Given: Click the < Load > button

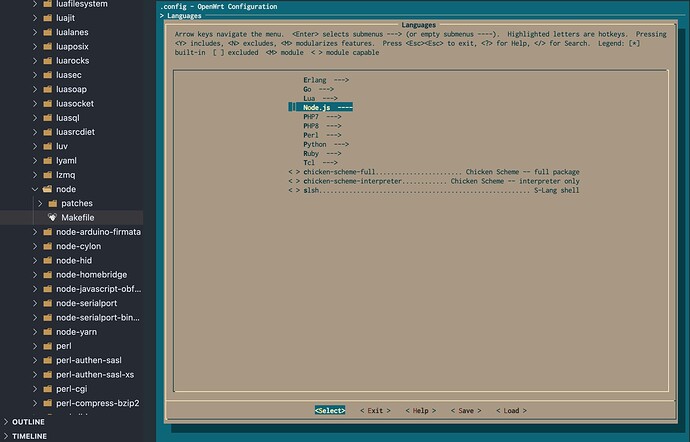Looking at the screenshot, I should pos(511,410).
